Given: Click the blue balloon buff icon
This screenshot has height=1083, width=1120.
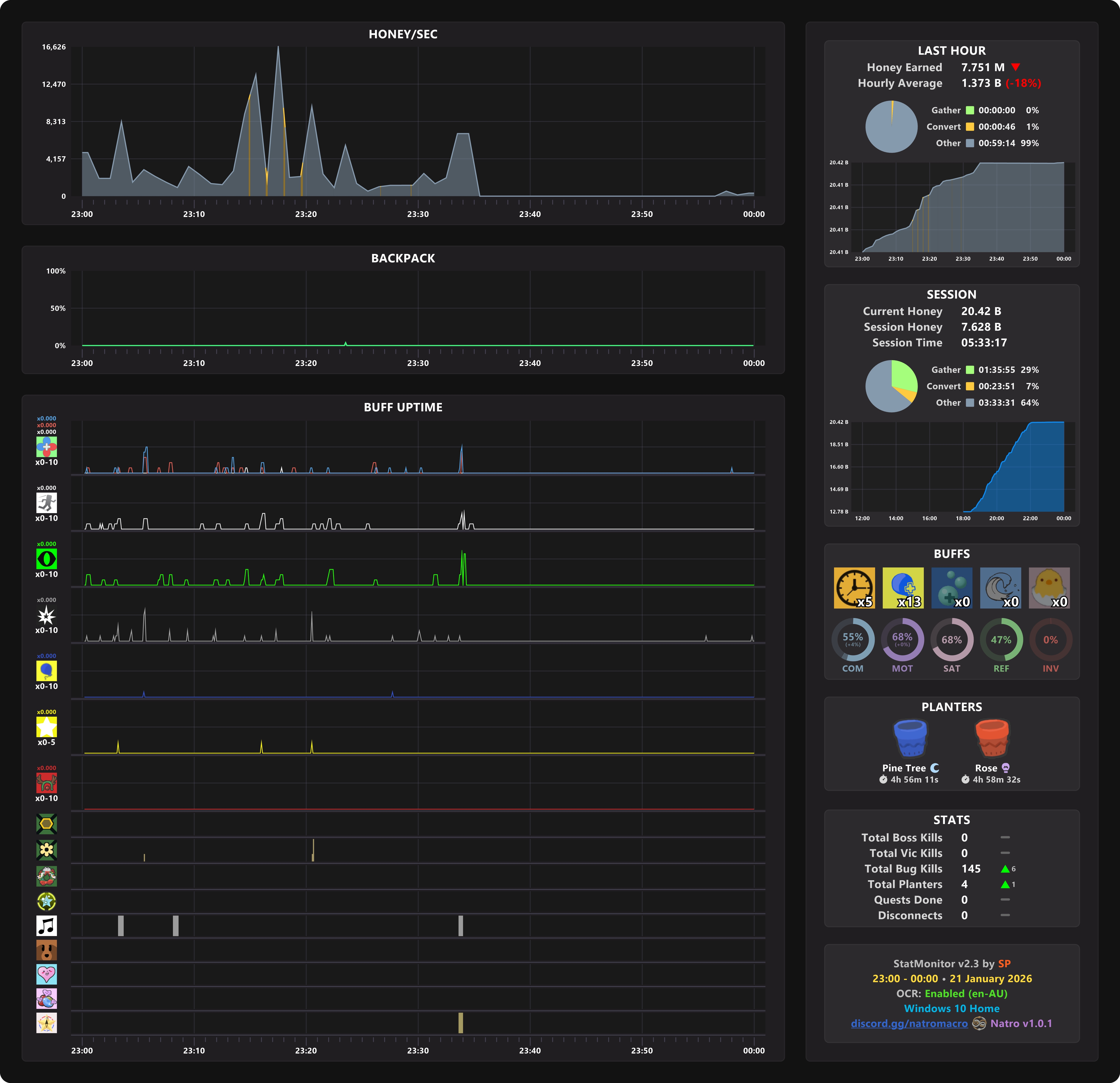Looking at the screenshot, I should point(46,671).
